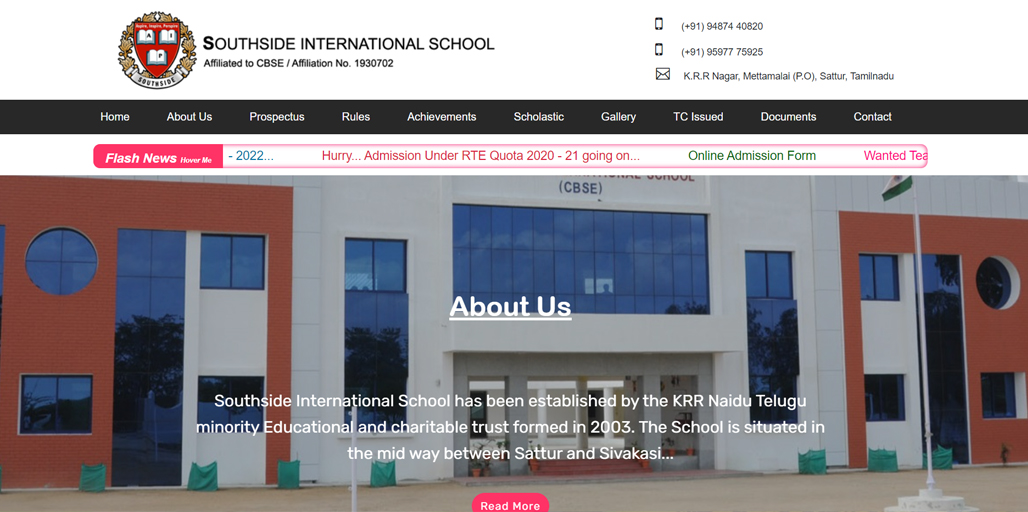Image resolution: width=1028 pixels, height=512 pixels.
Task: Open the RTE Quota admission news link
Action: tap(481, 156)
